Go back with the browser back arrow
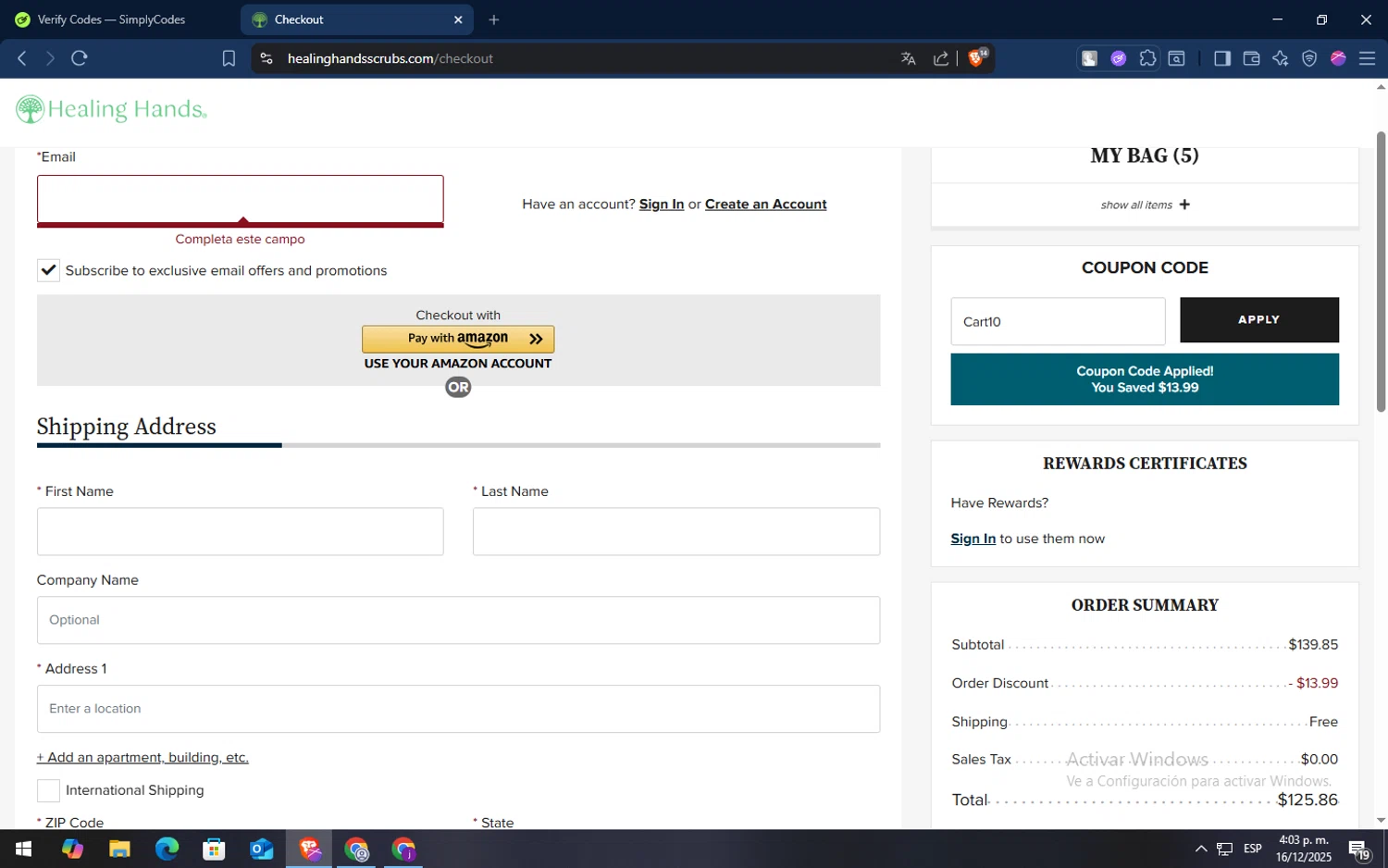Screen dimensions: 1388x868 (x=22, y=58)
